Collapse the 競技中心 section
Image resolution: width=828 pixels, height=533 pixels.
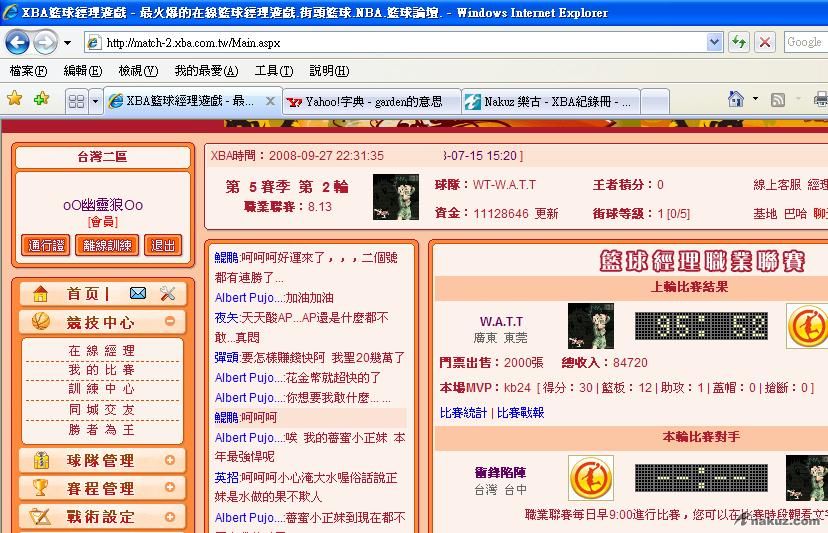click(170, 322)
